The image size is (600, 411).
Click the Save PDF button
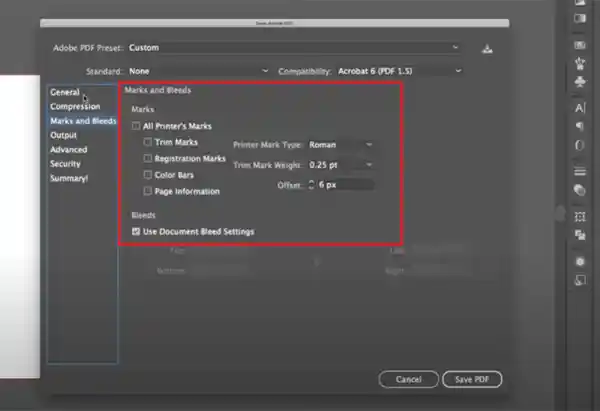tap(472, 379)
